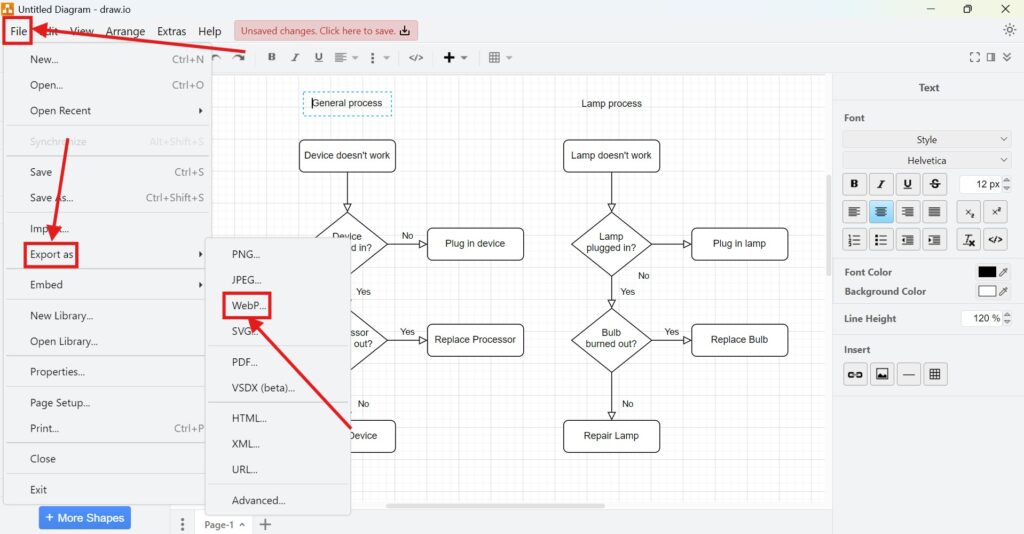Click the redo arrow in the toolbar
1024x534 pixels.
pyautogui.click(x=238, y=58)
